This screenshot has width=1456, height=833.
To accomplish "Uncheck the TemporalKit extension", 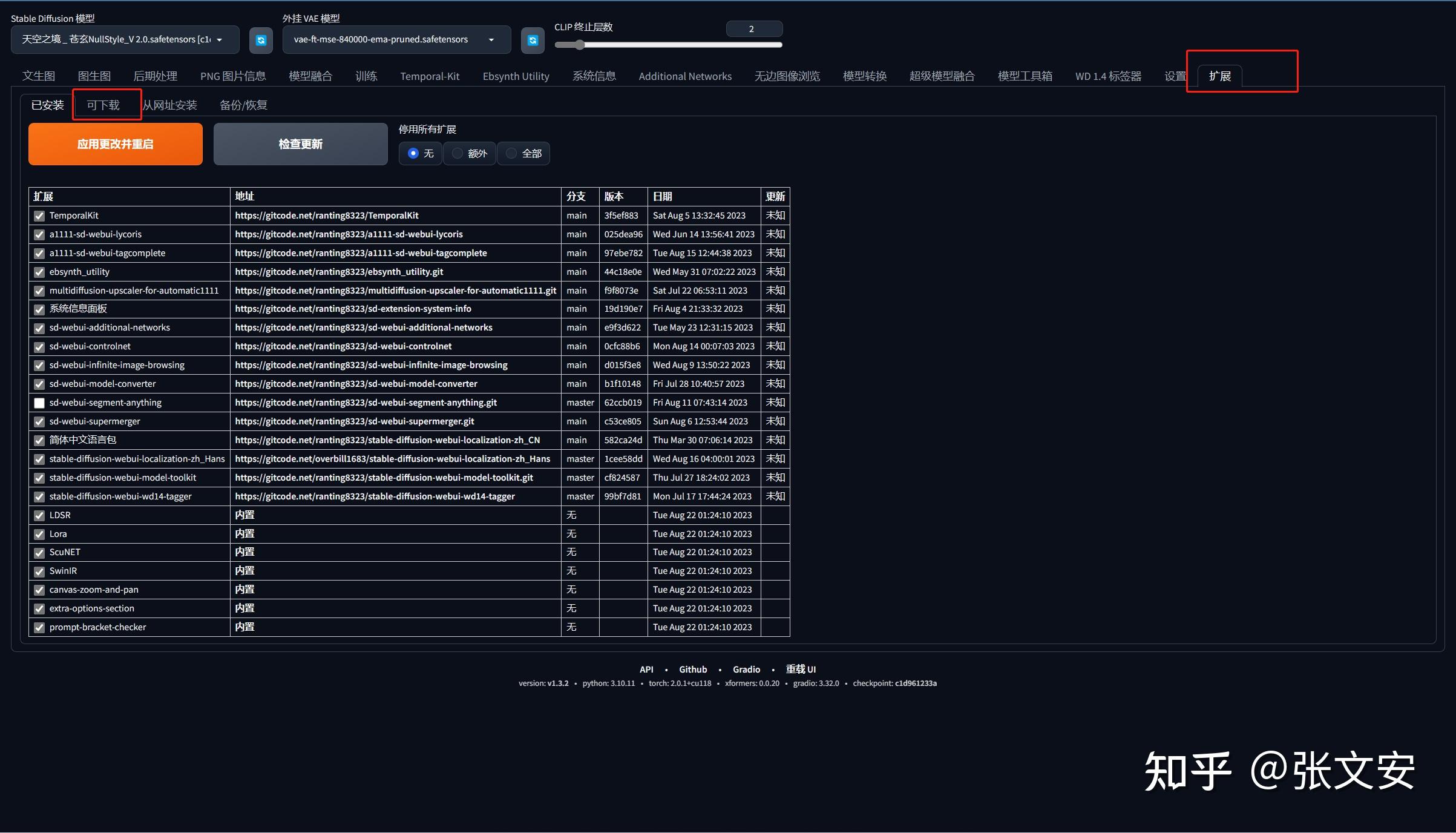I will (39, 216).
